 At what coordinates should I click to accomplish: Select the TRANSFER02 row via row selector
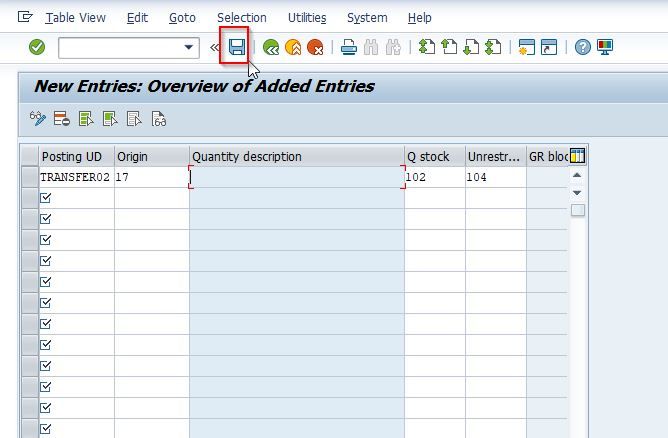30,177
